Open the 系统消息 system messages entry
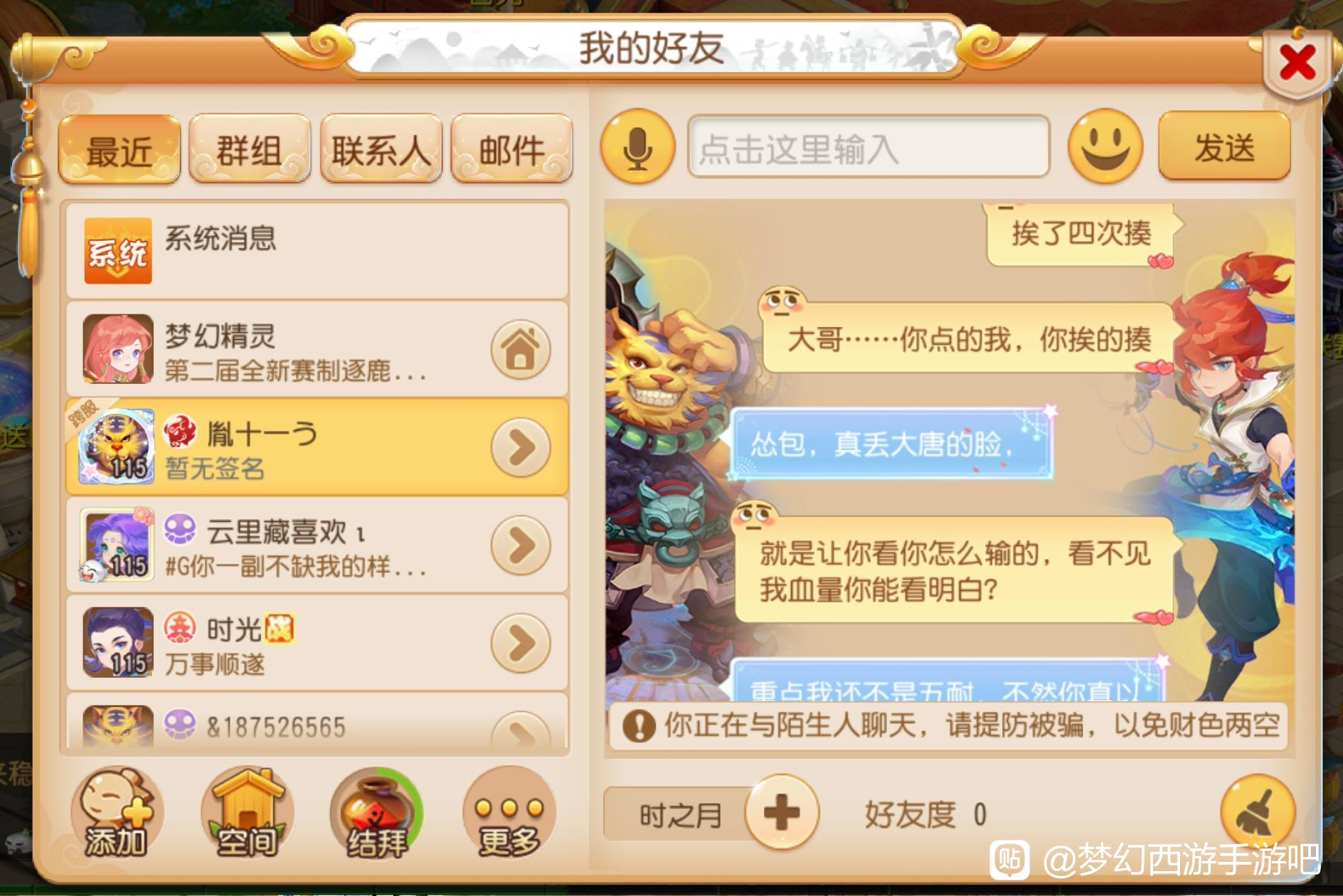This screenshot has height=896, width=1343. click(x=317, y=251)
